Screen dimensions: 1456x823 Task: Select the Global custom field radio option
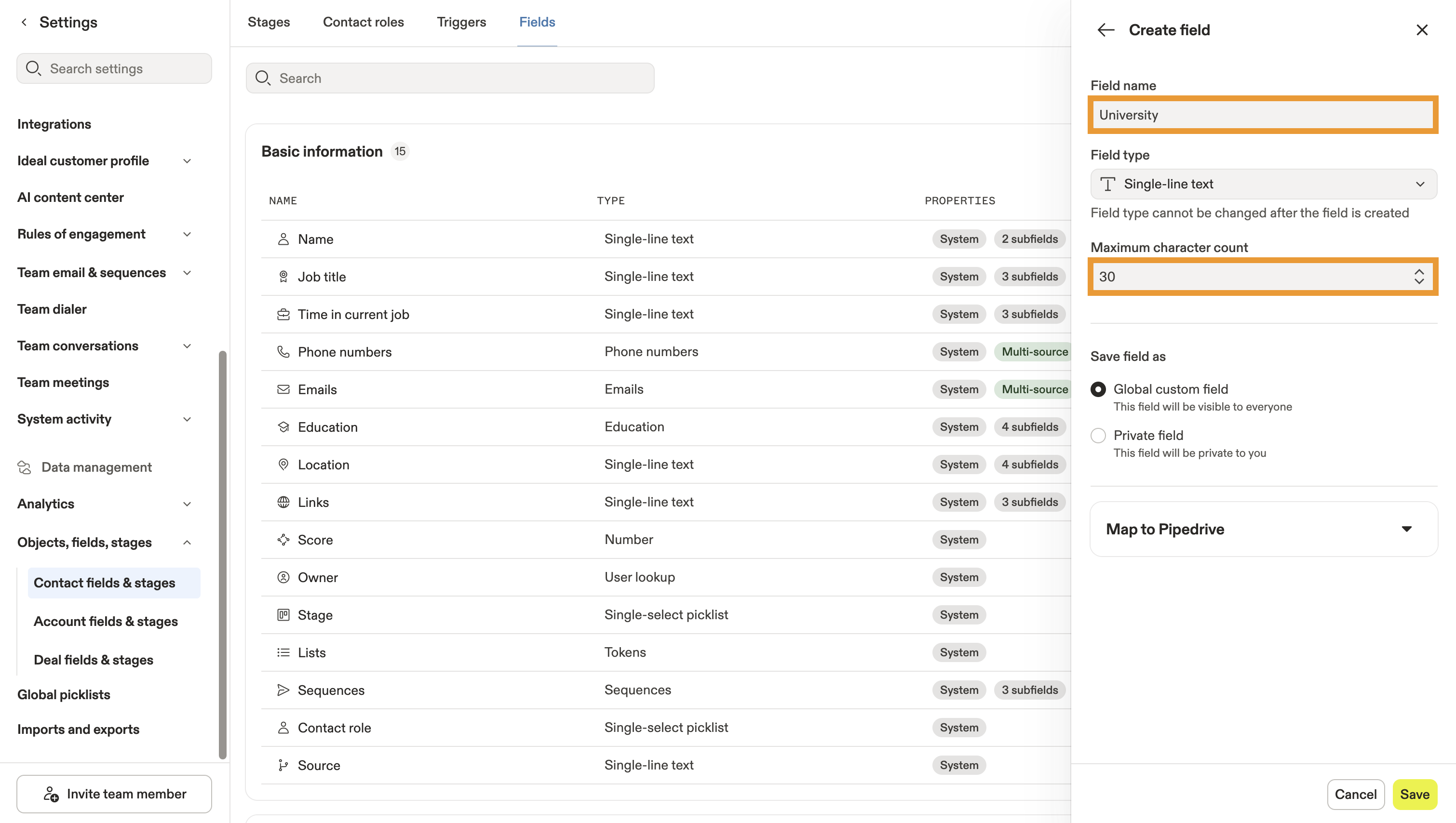point(1098,389)
